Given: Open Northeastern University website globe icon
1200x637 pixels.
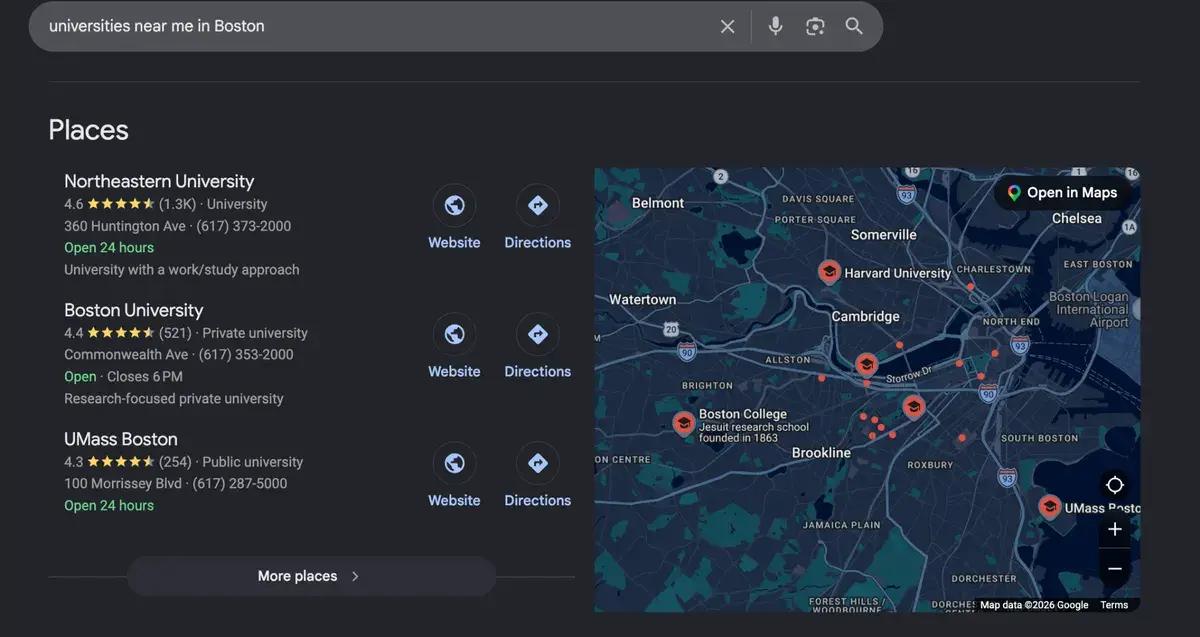Looking at the screenshot, I should click(454, 205).
